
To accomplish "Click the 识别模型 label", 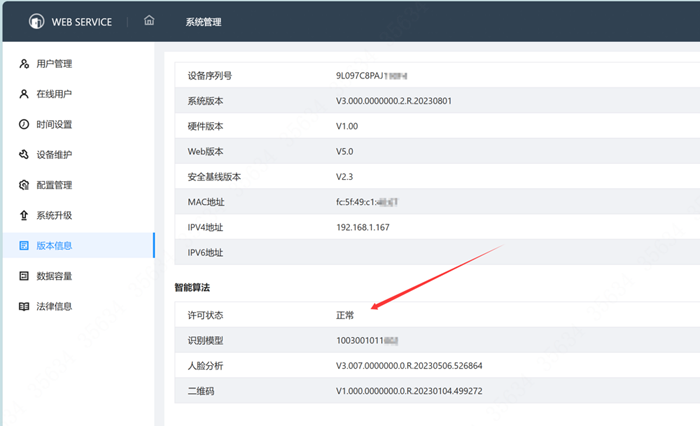I will click(x=205, y=341).
